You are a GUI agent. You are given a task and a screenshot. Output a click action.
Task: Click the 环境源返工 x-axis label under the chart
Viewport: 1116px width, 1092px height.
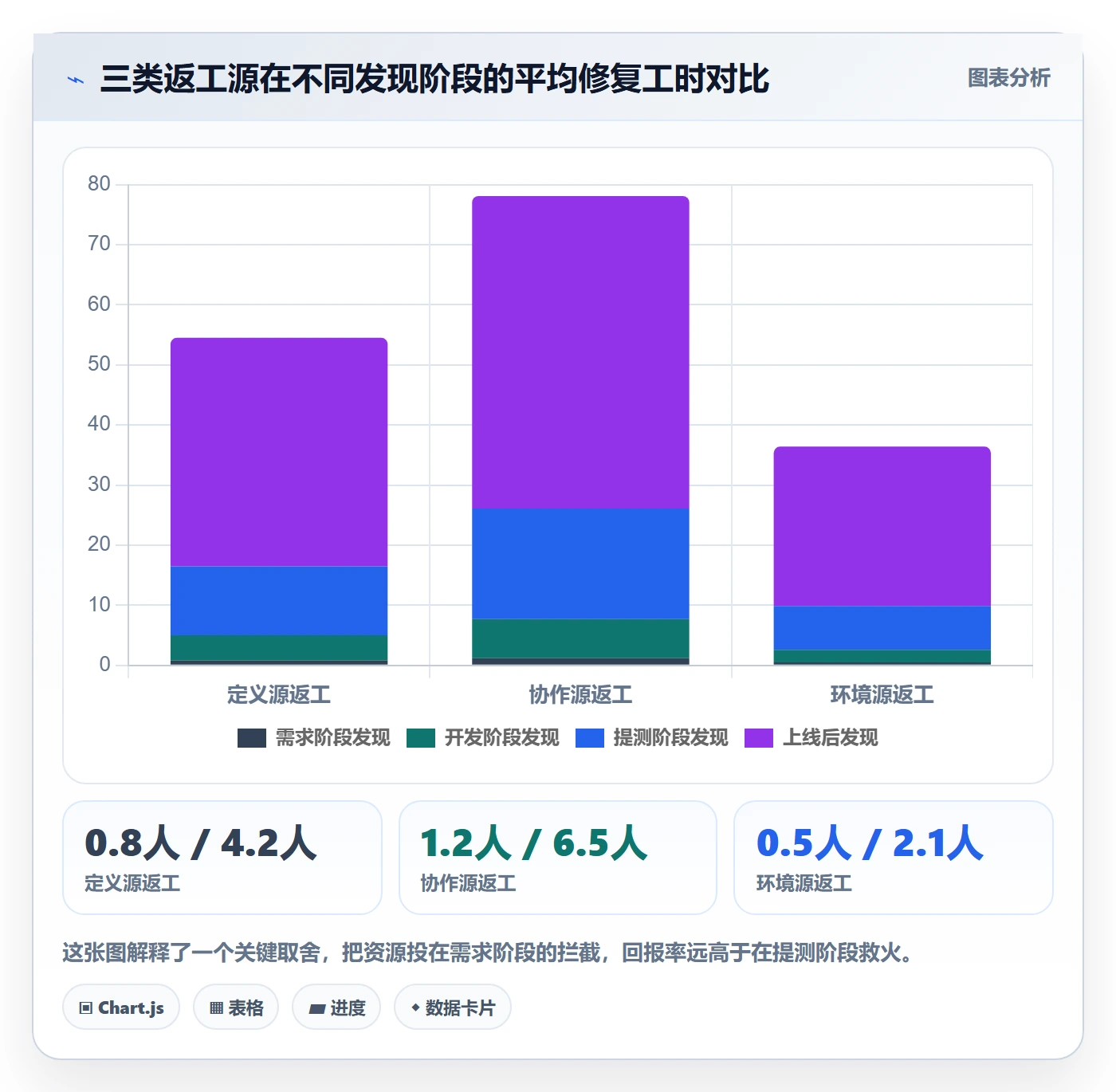882,695
